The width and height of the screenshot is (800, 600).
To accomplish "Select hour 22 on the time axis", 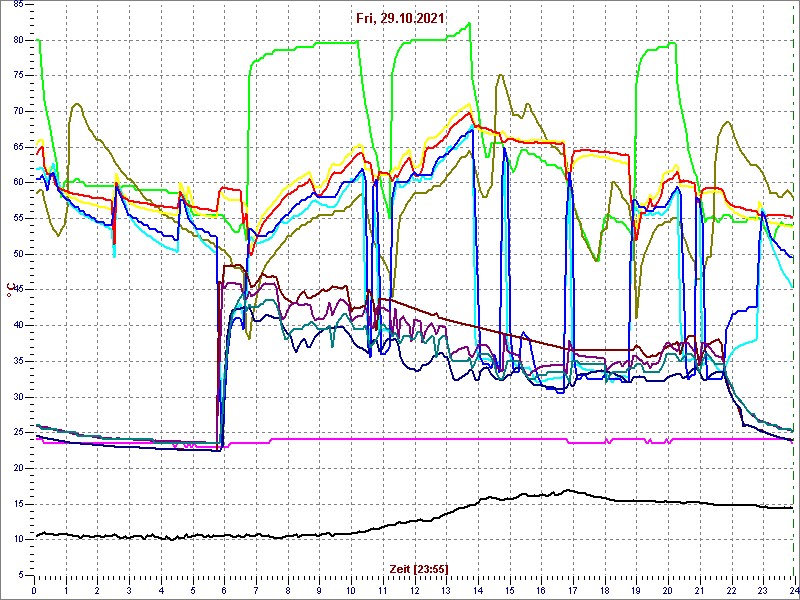I will 731,591.
